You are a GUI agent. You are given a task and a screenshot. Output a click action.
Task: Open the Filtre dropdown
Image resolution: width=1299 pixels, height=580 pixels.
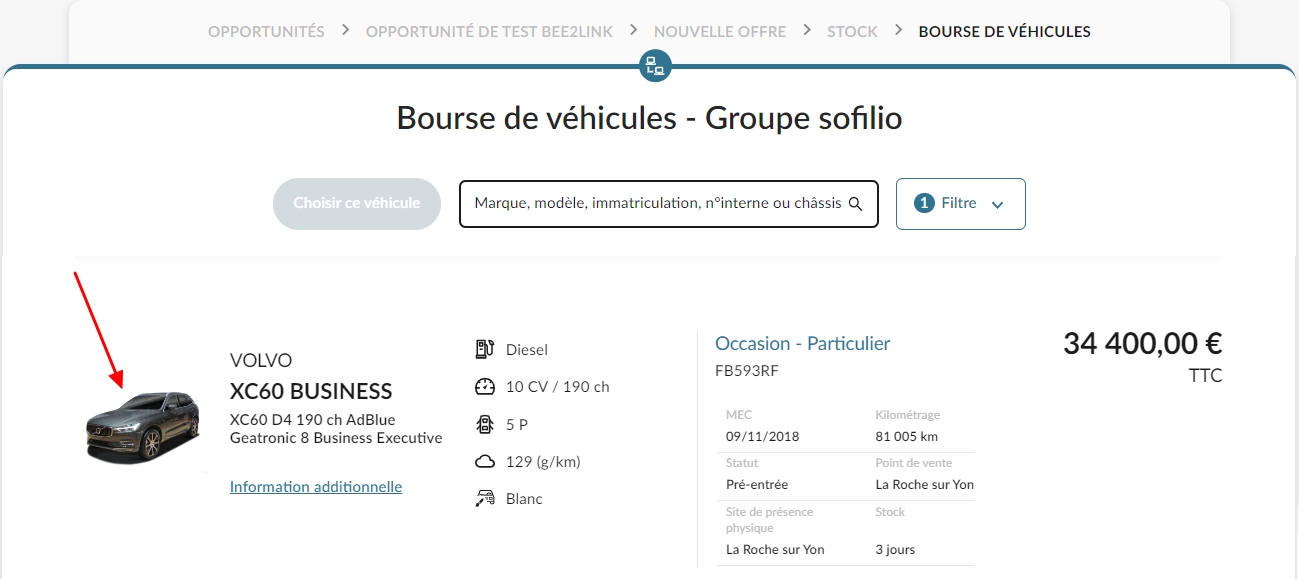[x=961, y=204]
